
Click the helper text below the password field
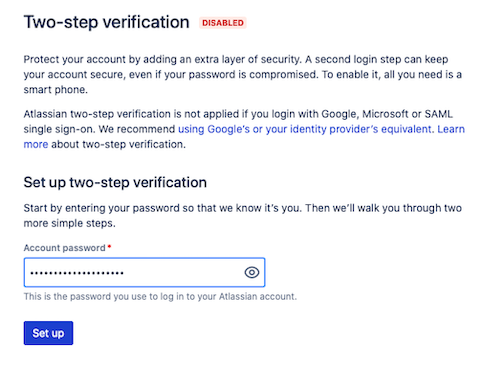(160, 296)
